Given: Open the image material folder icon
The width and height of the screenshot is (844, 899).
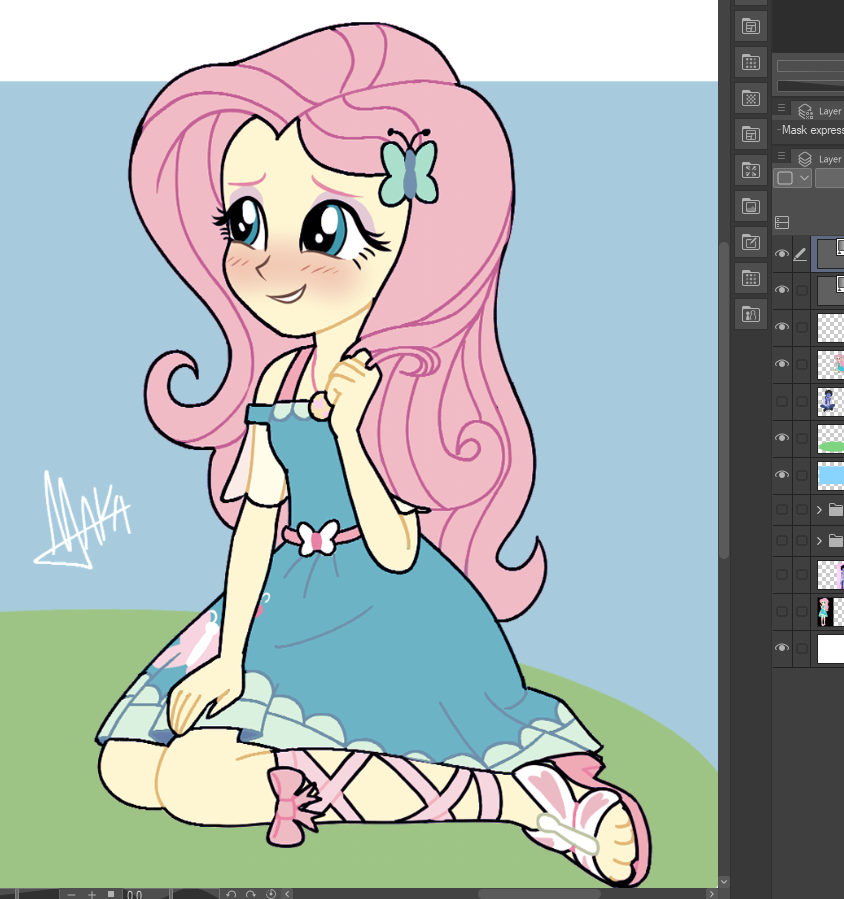Looking at the screenshot, I should (751, 206).
